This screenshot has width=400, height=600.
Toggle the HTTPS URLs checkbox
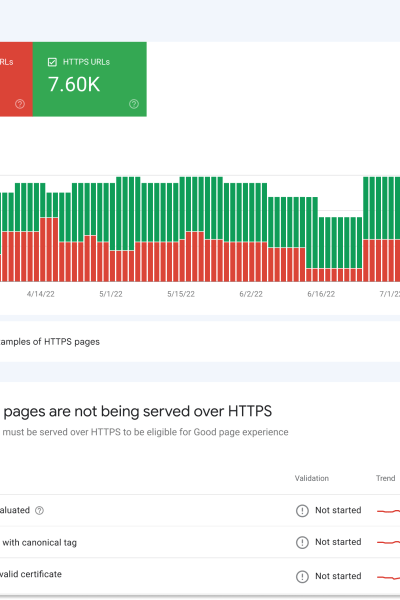tap(52, 62)
